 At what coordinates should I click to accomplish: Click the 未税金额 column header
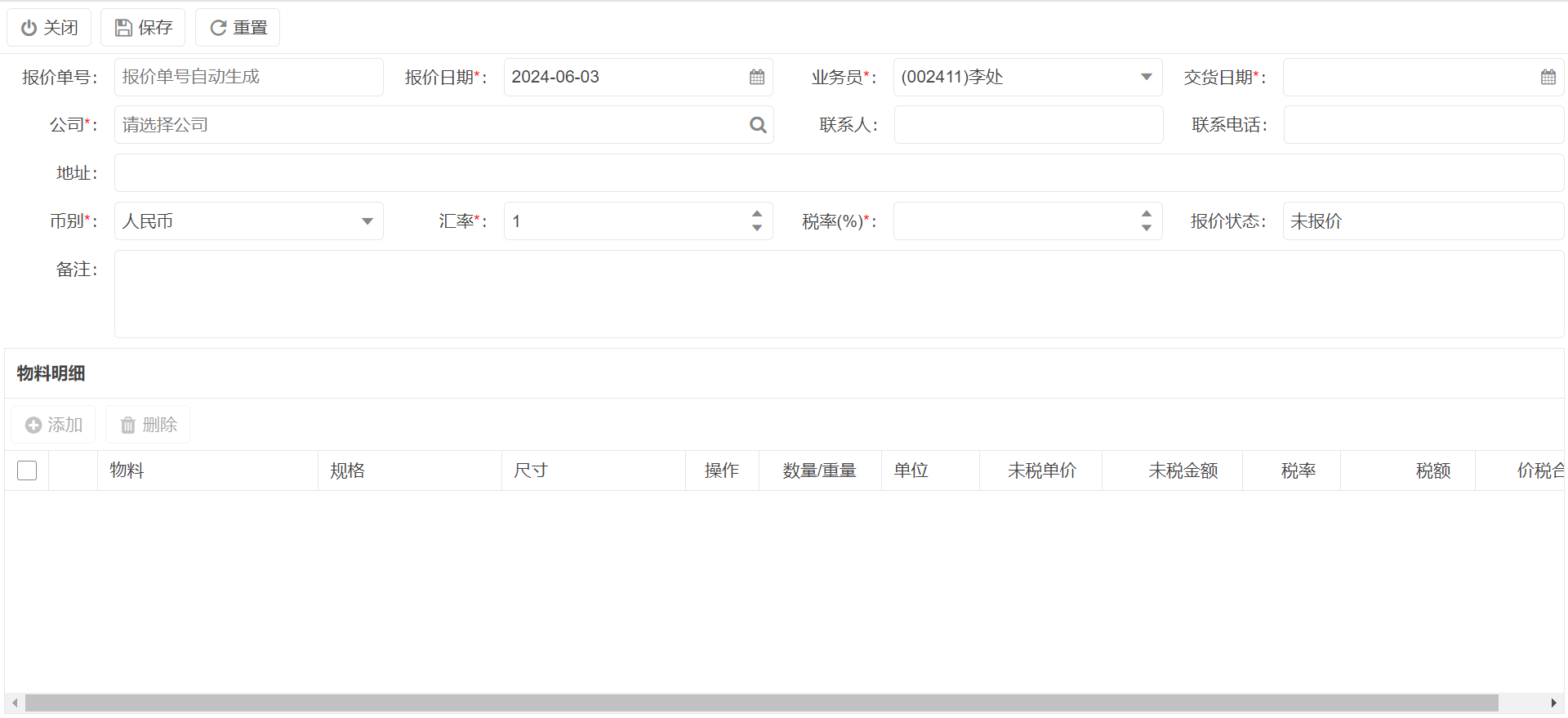[1172, 470]
